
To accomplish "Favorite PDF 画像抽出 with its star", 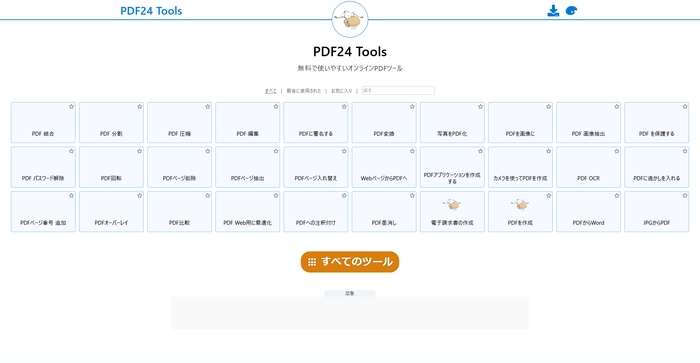I will pyautogui.click(x=617, y=107).
